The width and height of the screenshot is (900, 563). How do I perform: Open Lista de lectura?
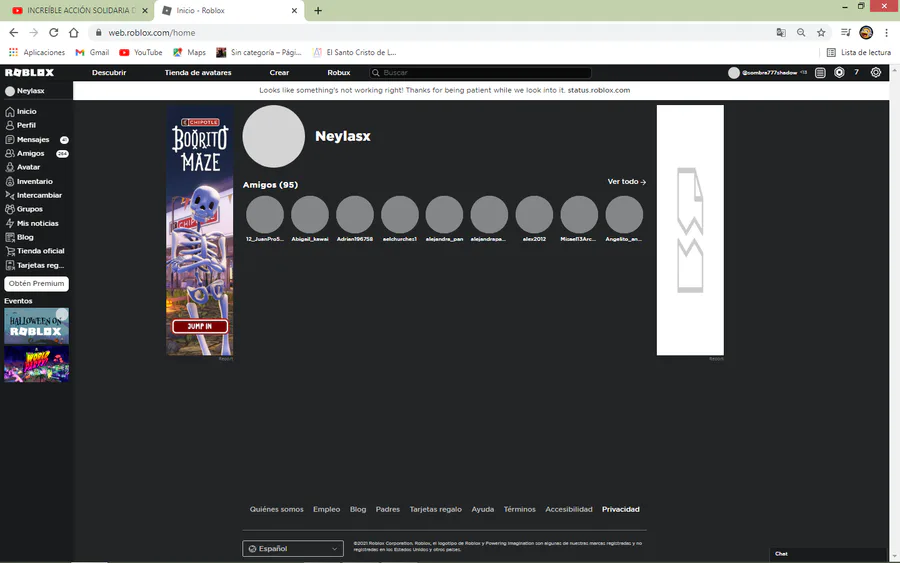coord(859,52)
